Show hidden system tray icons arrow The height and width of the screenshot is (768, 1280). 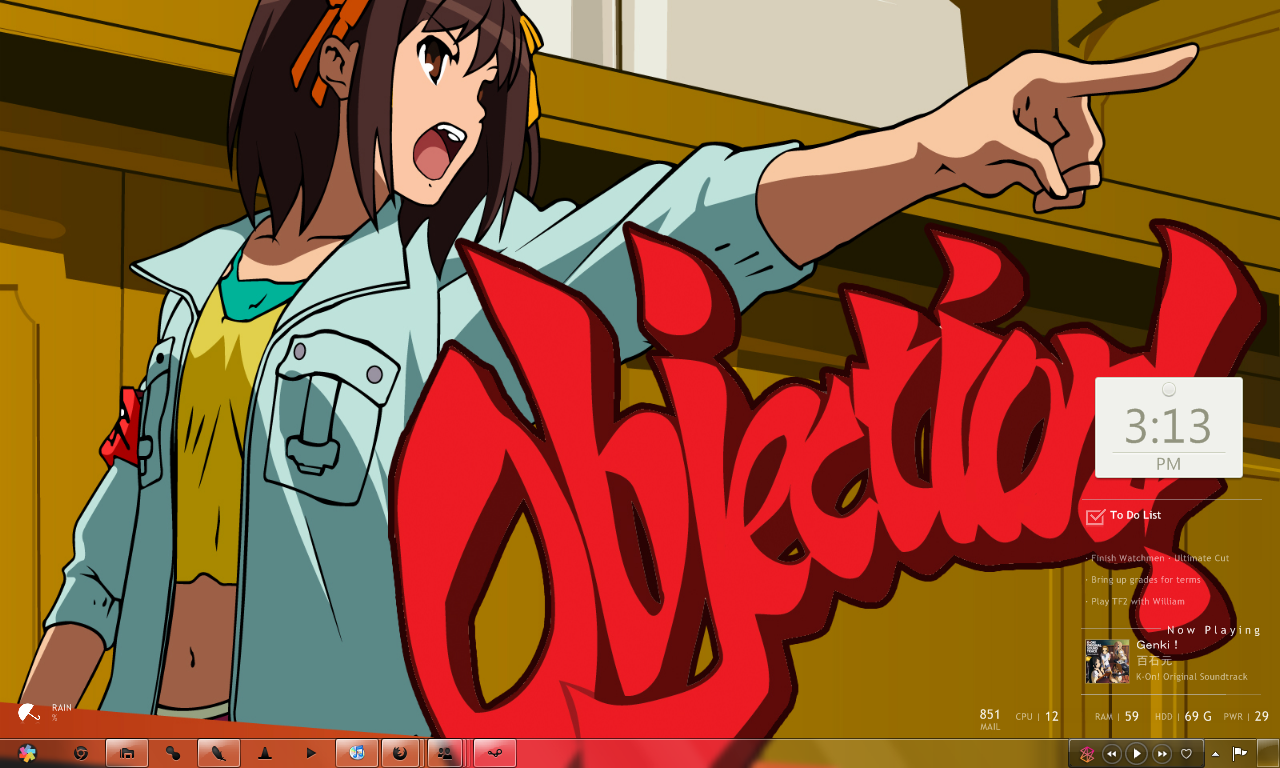(x=1215, y=754)
